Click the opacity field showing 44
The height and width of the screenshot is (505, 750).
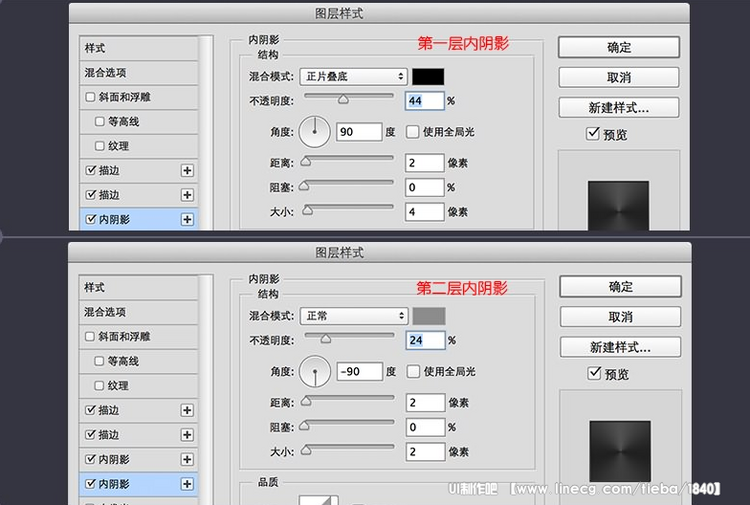(x=425, y=101)
